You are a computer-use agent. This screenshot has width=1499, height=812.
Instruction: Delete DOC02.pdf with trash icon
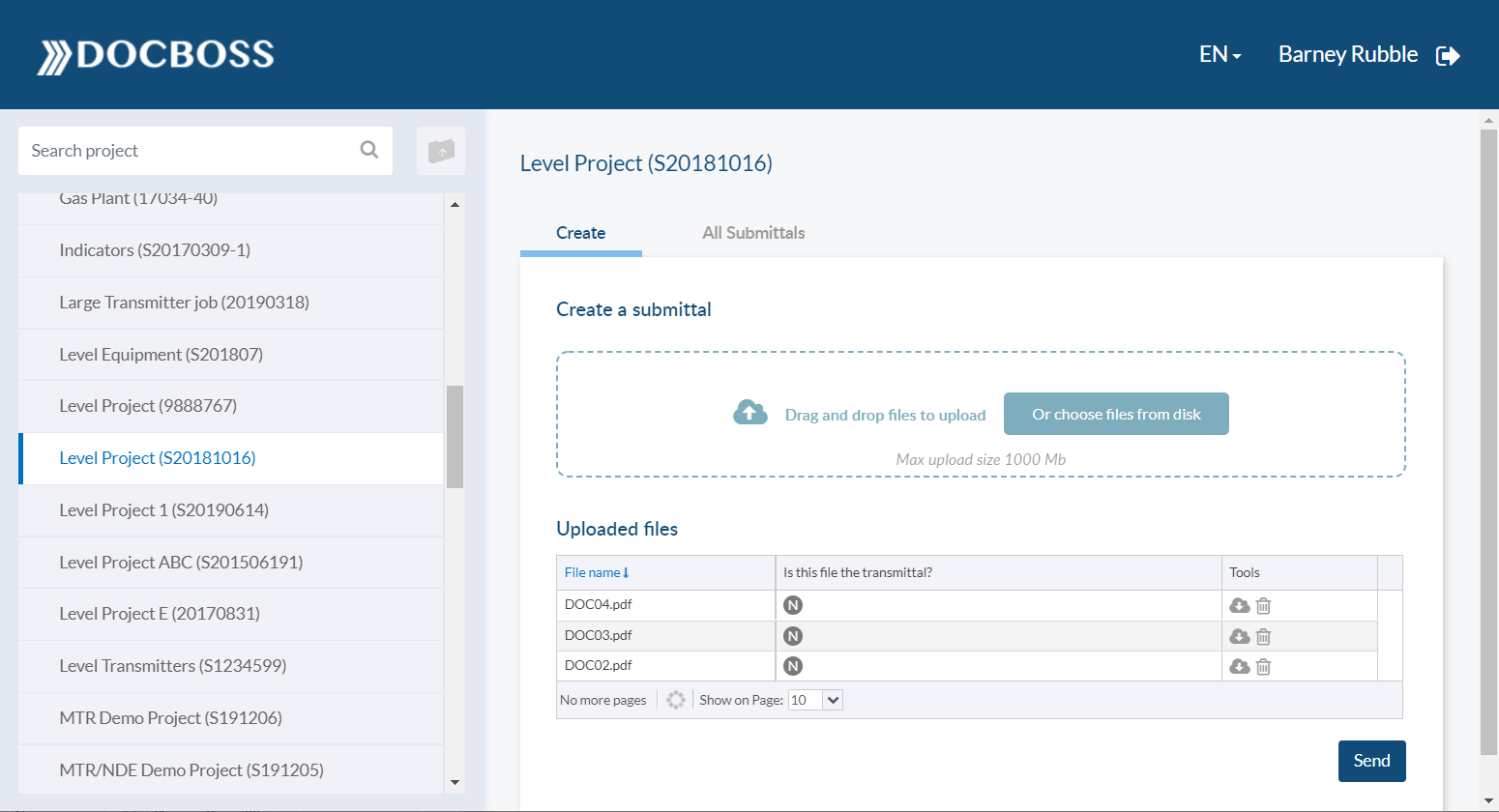tap(1263, 667)
